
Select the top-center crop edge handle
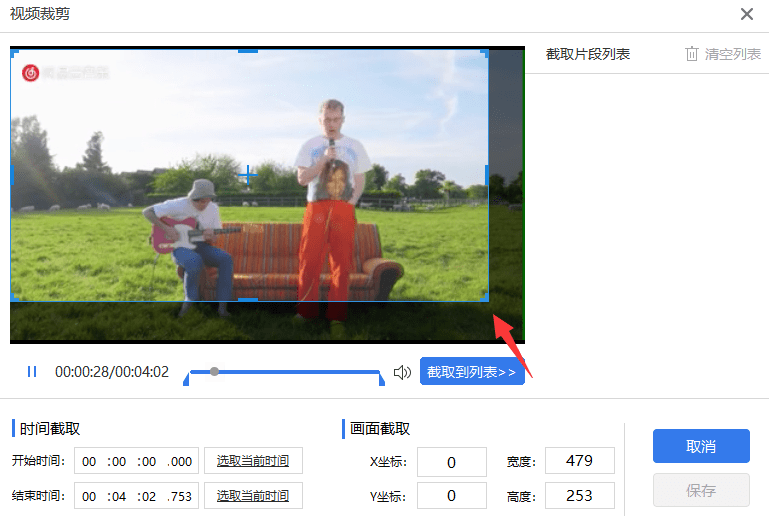248,51
